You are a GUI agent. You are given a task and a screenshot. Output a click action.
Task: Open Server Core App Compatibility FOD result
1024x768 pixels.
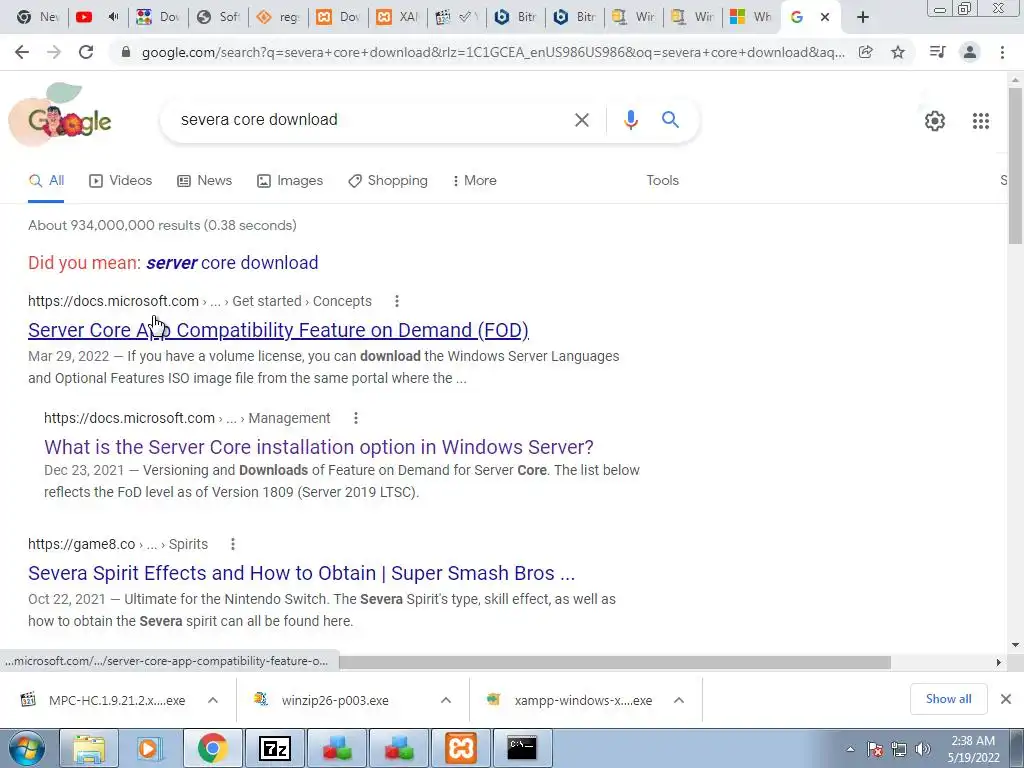tap(278, 330)
